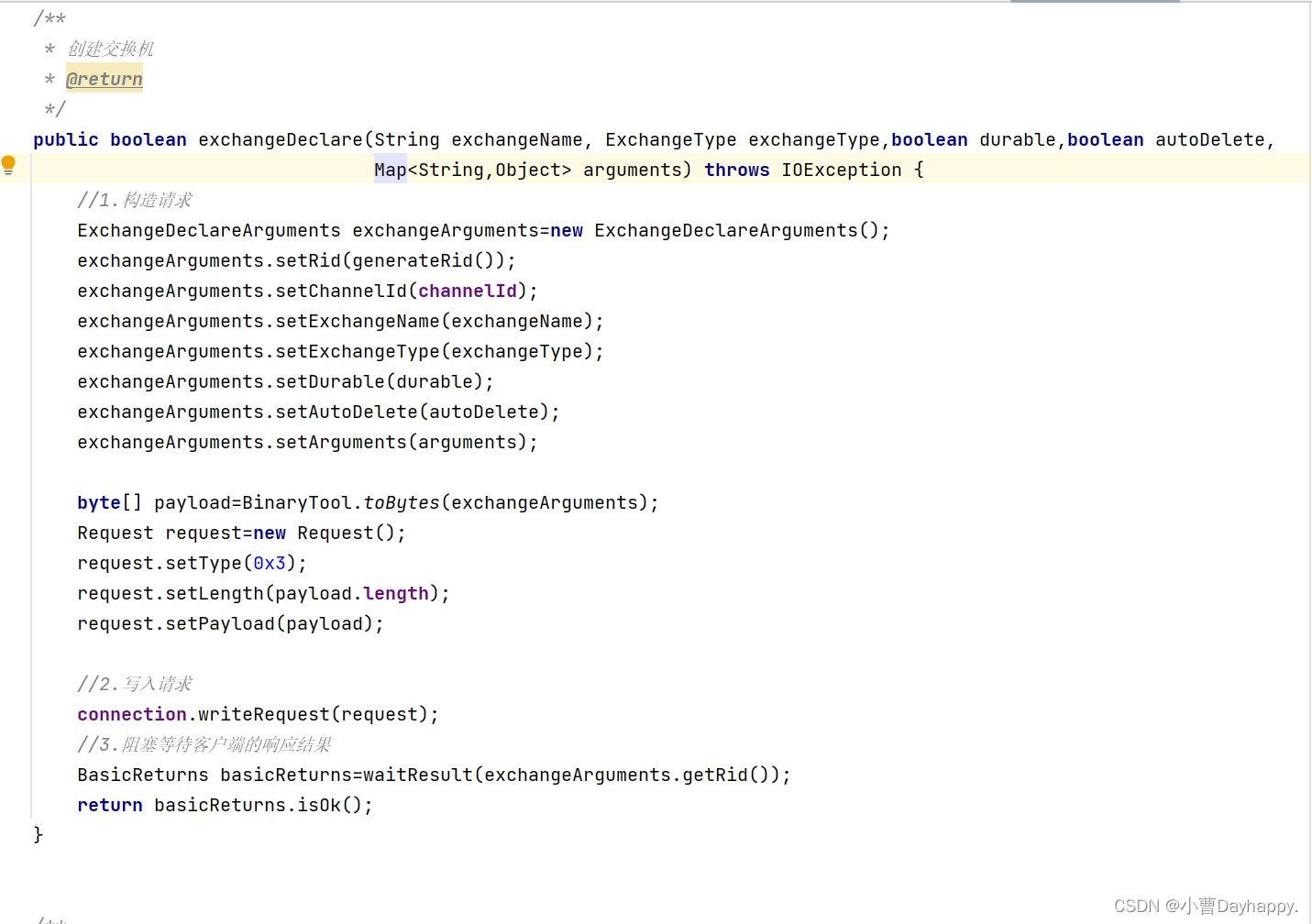Click the setArguments(arguments) line
Screen dimensions: 1312x924
308,442
